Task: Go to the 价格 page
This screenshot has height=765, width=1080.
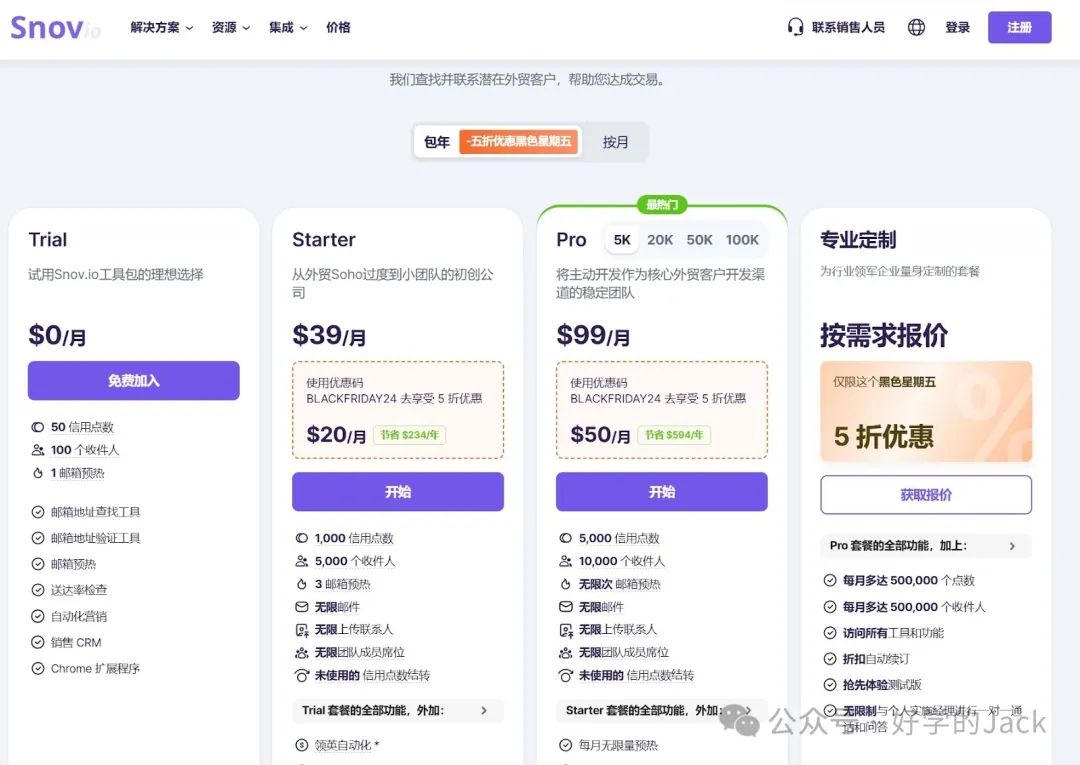Action: click(338, 28)
